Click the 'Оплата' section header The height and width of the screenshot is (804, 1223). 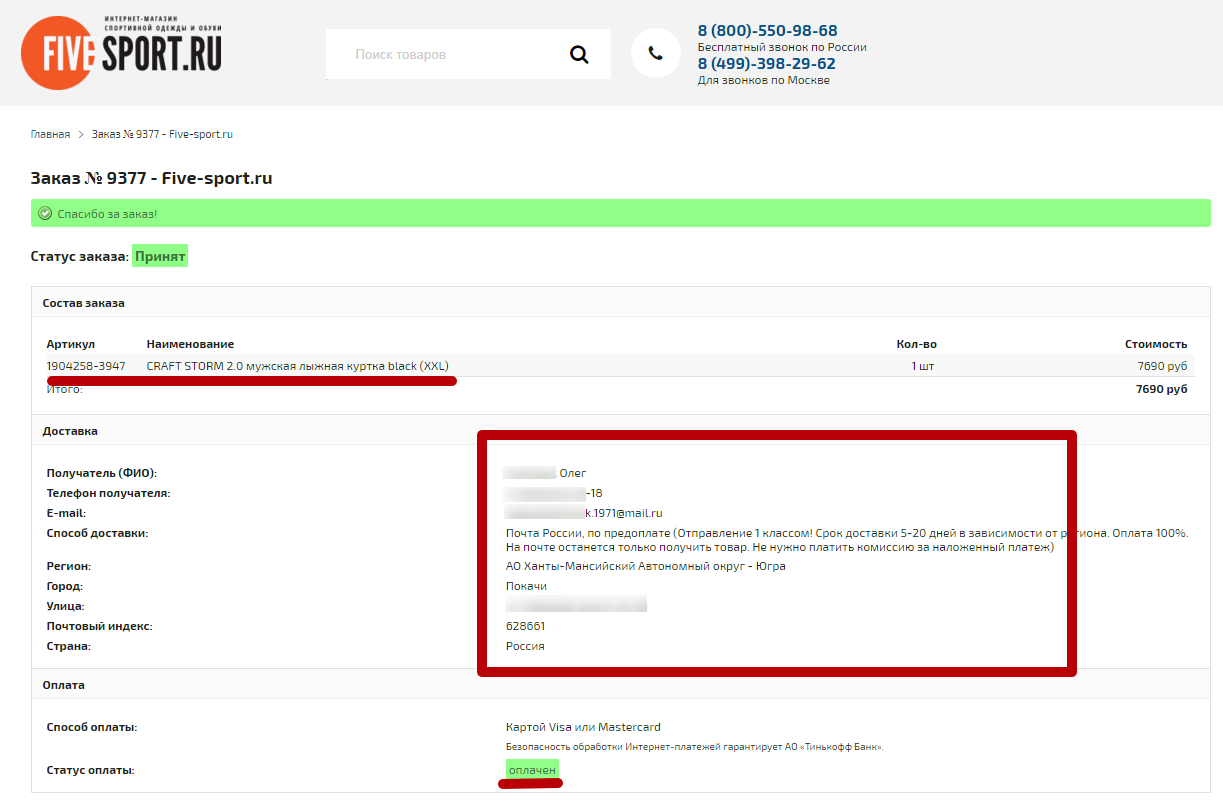click(64, 685)
